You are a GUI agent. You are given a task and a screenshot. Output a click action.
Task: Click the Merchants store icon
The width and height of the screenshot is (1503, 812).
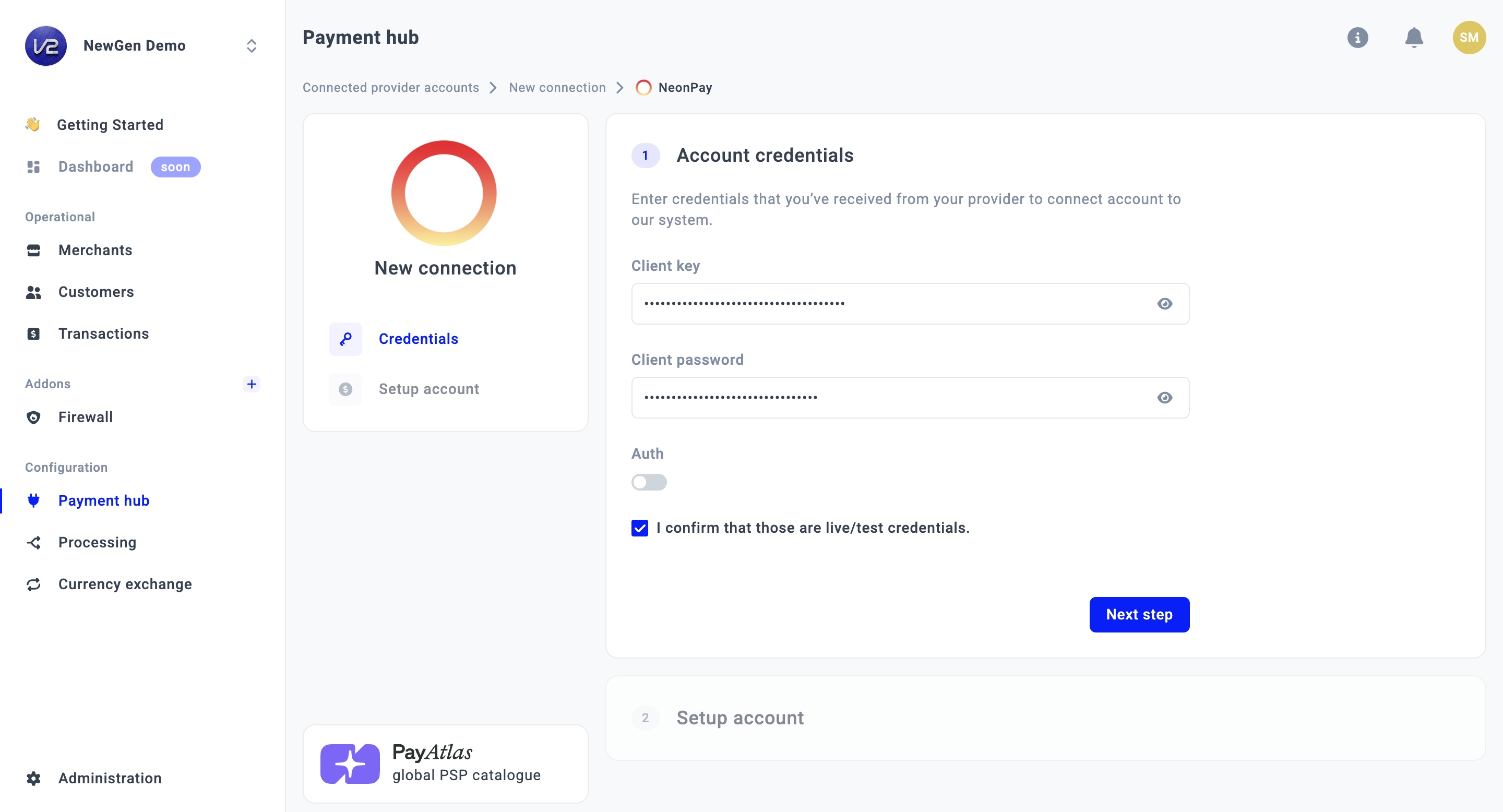[x=34, y=250]
